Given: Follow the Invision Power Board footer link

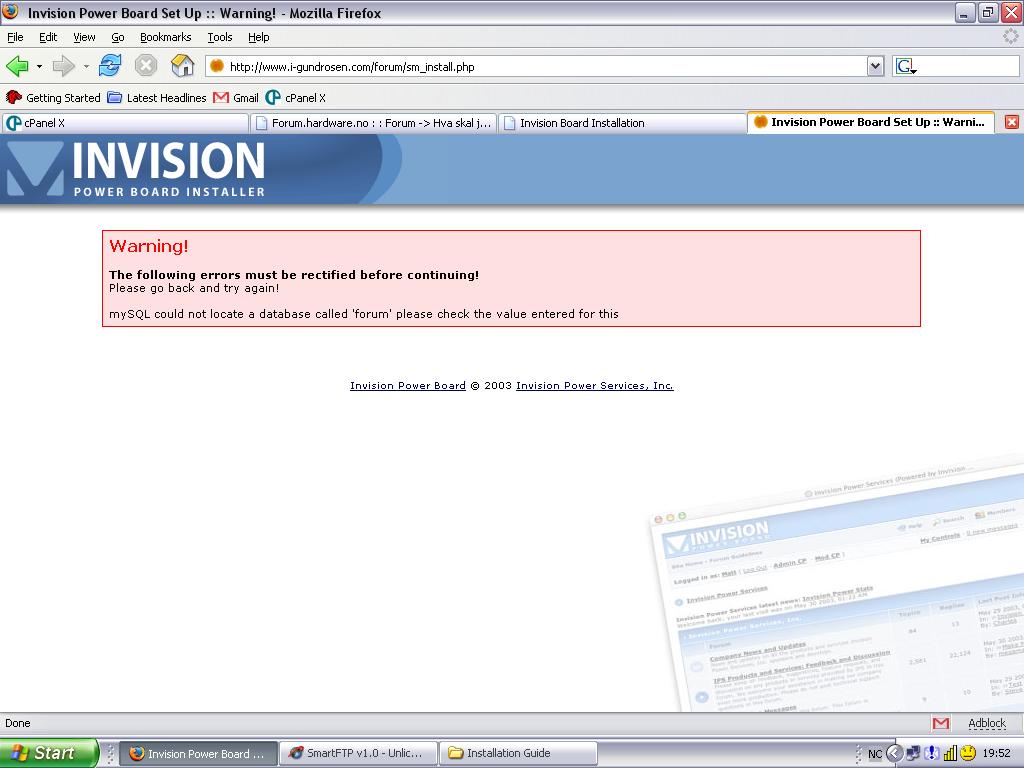Looking at the screenshot, I should tap(408, 385).
